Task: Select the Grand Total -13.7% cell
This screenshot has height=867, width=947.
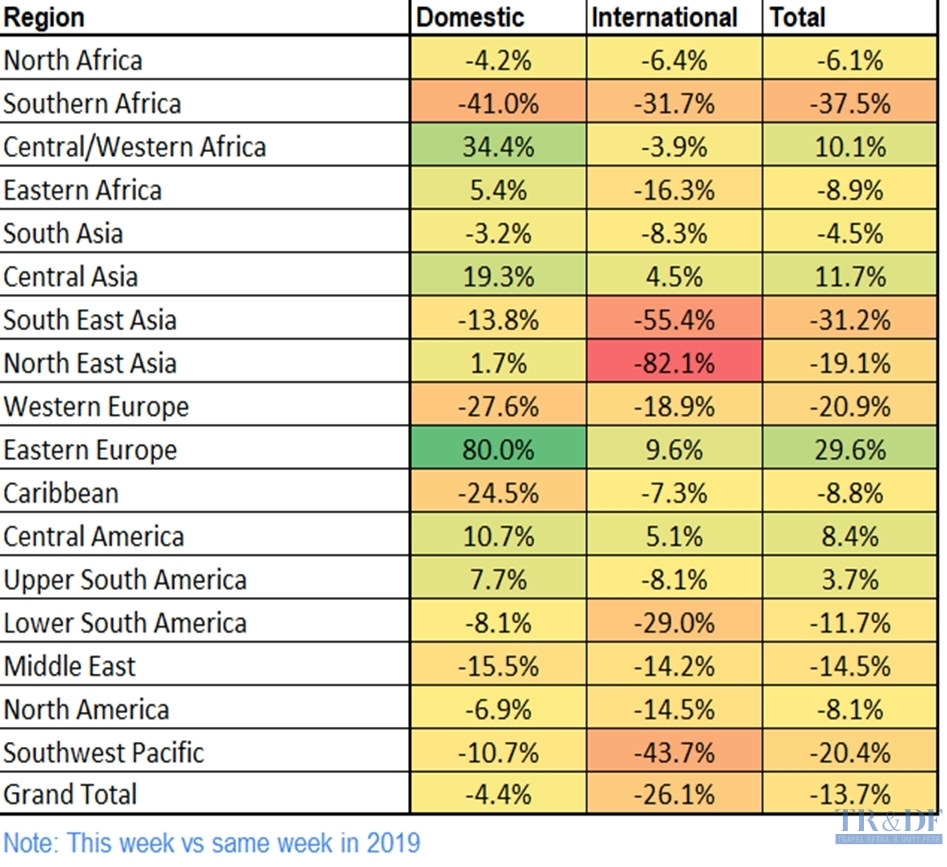Action: point(849,796)
